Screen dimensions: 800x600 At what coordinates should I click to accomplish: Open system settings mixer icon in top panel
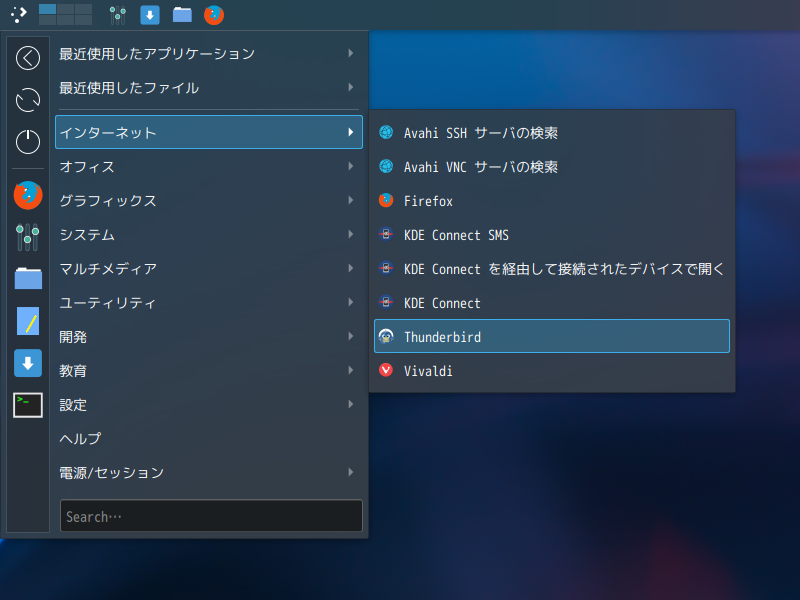click(x=118, y=15)
